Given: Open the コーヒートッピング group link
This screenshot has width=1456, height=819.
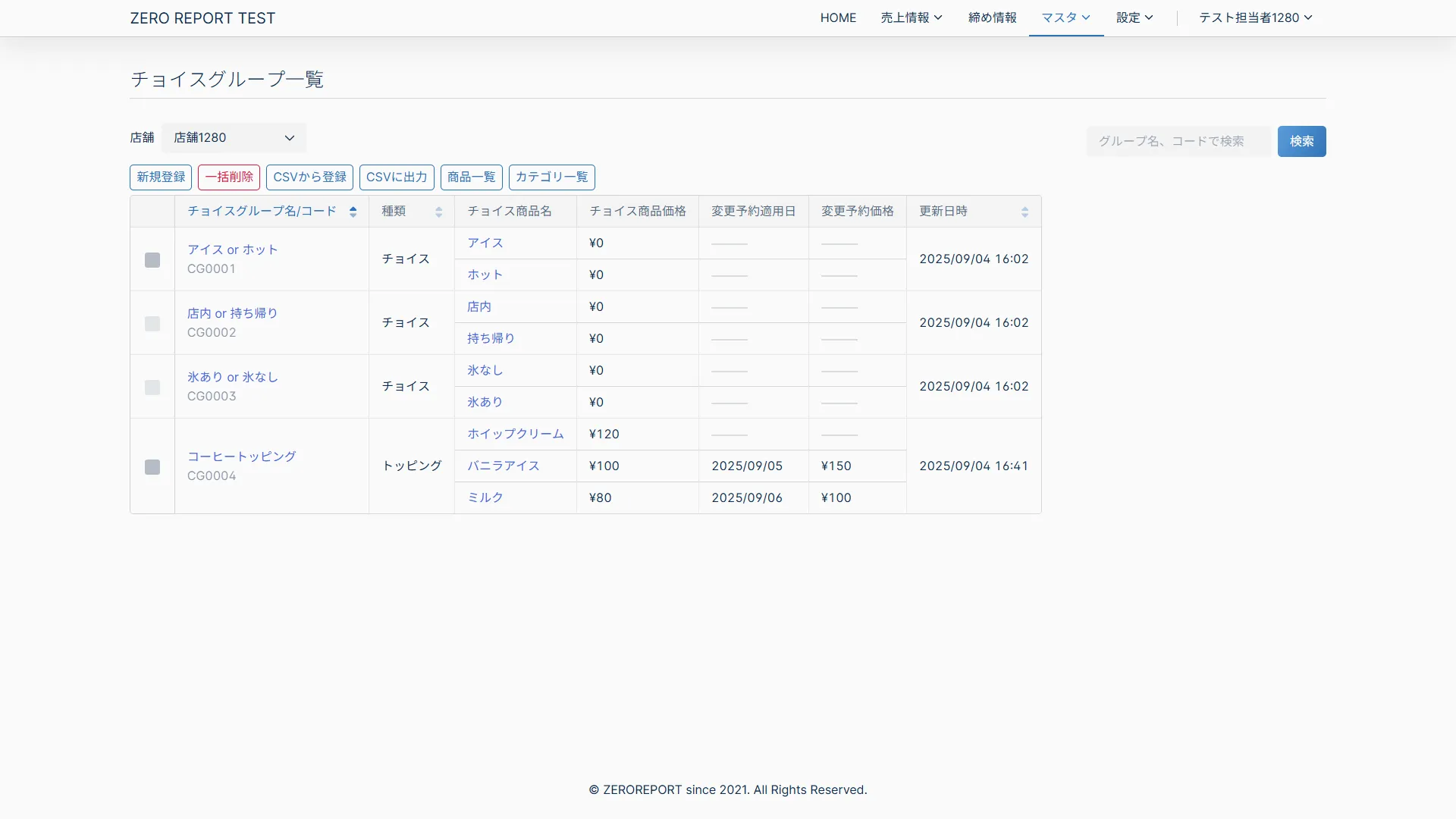Looking at the screenshot, I should 241,457.
